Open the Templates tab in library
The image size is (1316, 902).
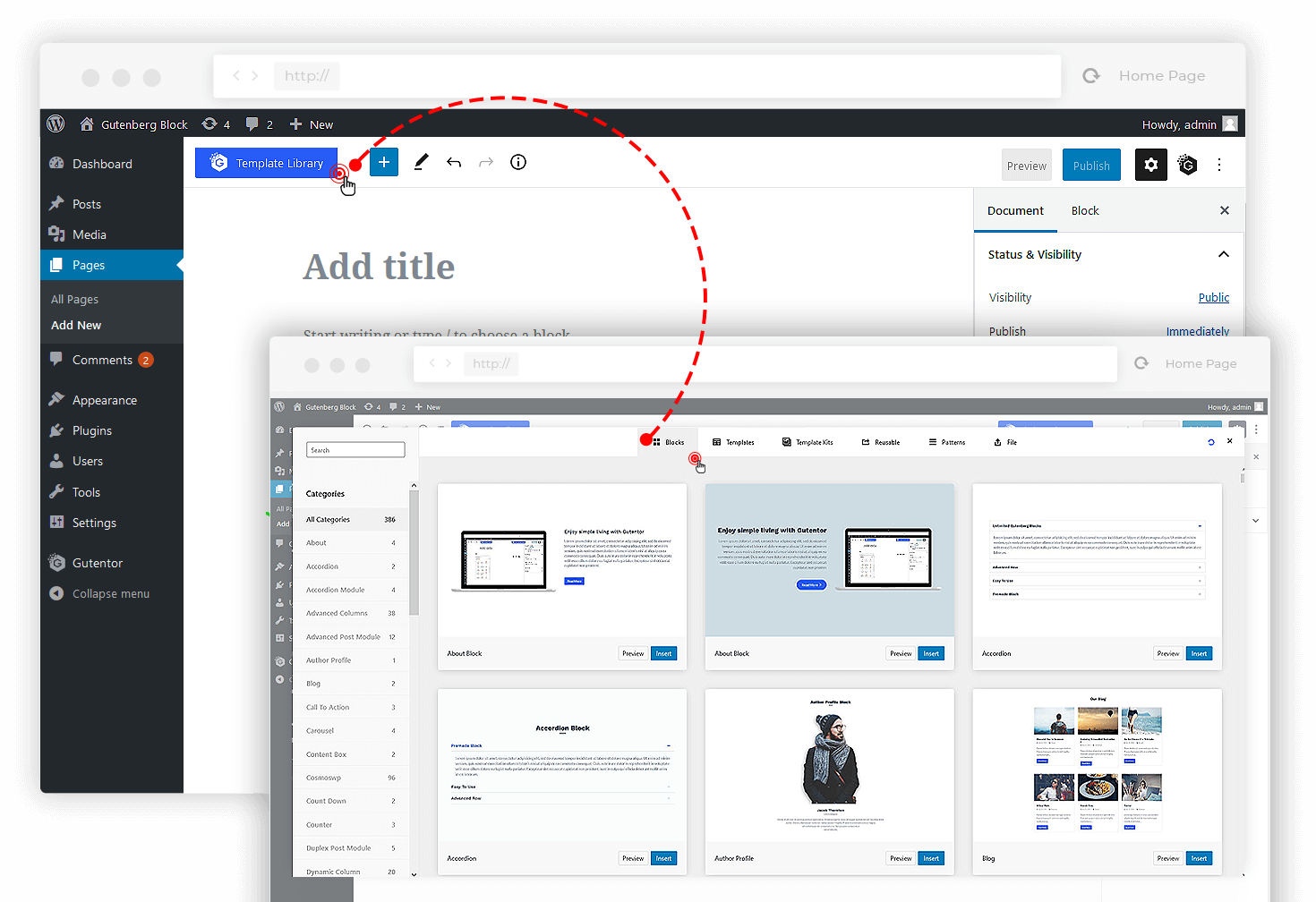[733, 442]
